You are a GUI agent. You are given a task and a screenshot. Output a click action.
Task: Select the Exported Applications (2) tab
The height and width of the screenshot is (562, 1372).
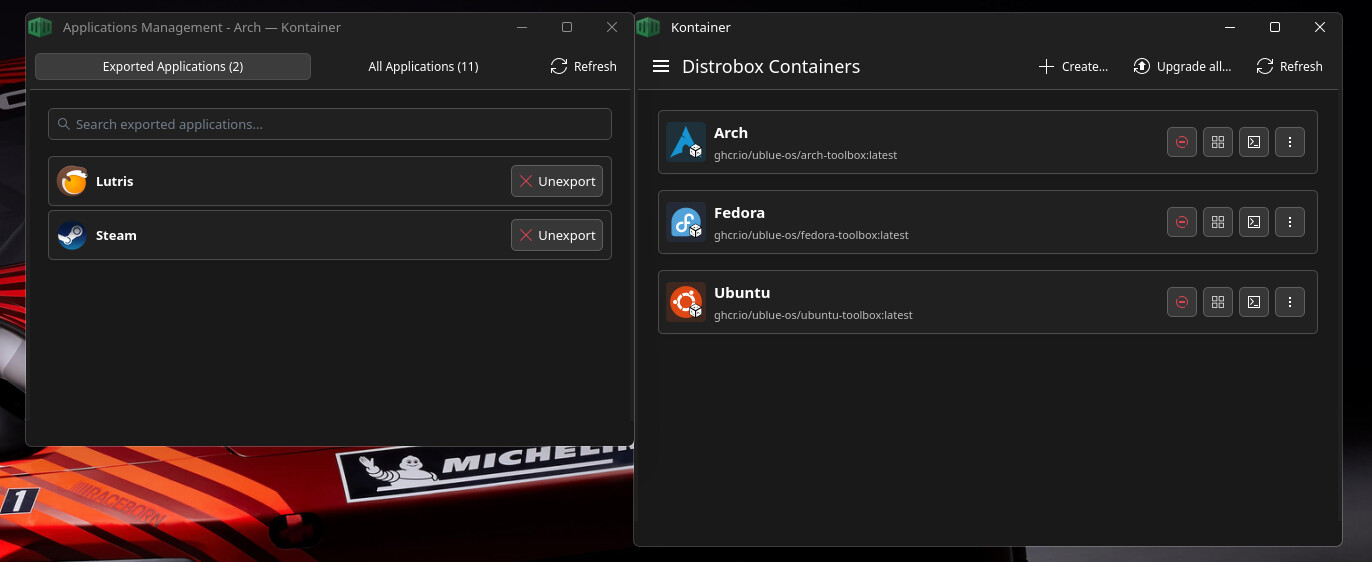[x=173, y=67]
